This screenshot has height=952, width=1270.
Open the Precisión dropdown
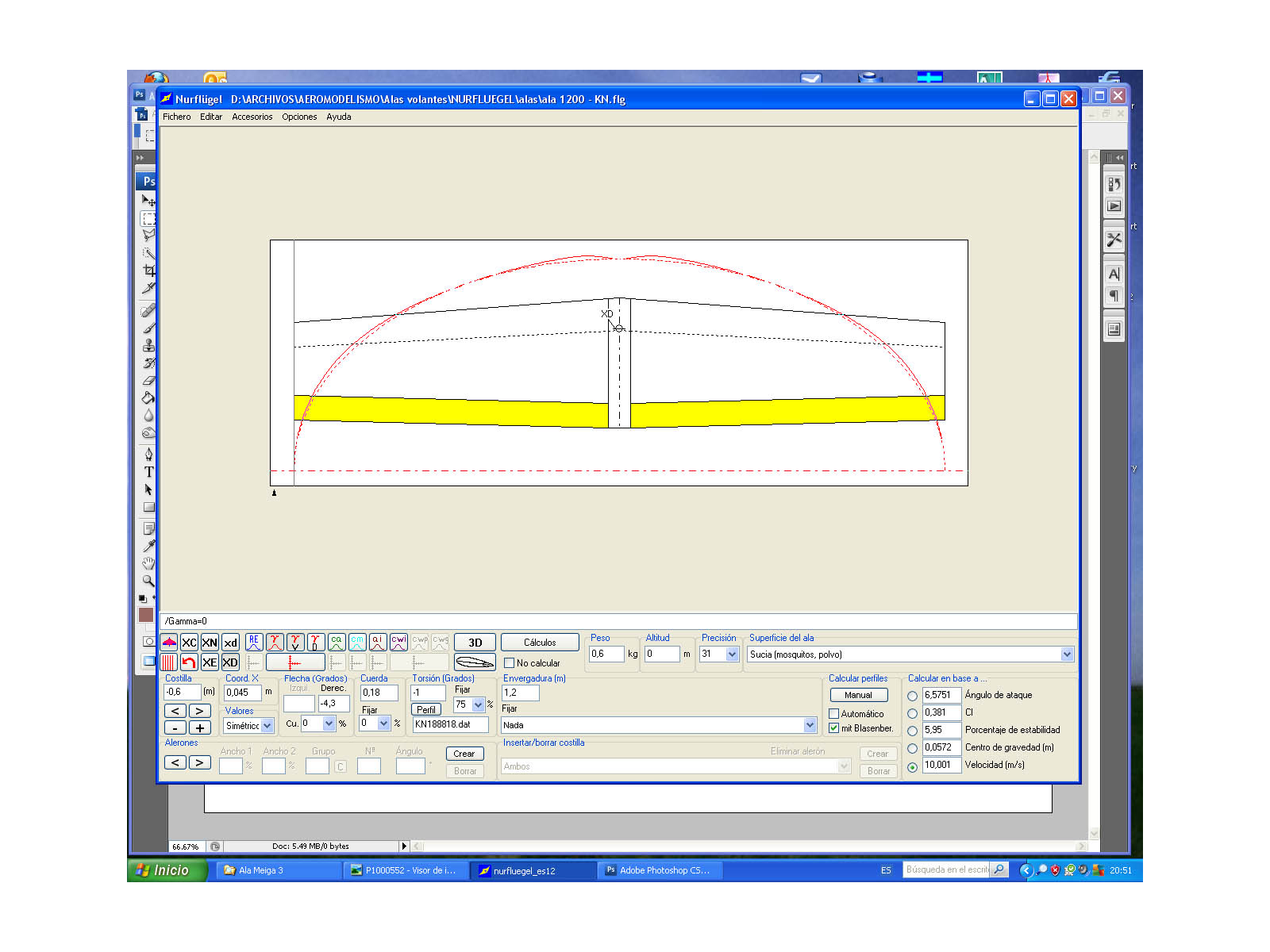tap(732, 654)
